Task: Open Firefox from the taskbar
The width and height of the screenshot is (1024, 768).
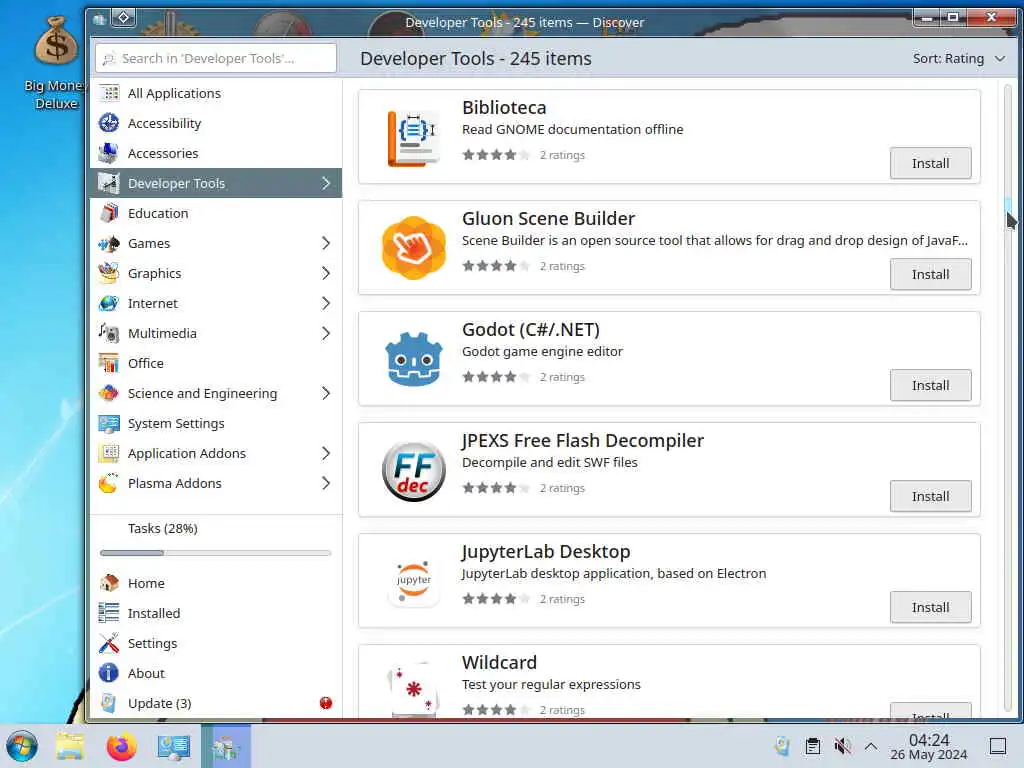Action: pyautogui.click(x=121, y=746)
